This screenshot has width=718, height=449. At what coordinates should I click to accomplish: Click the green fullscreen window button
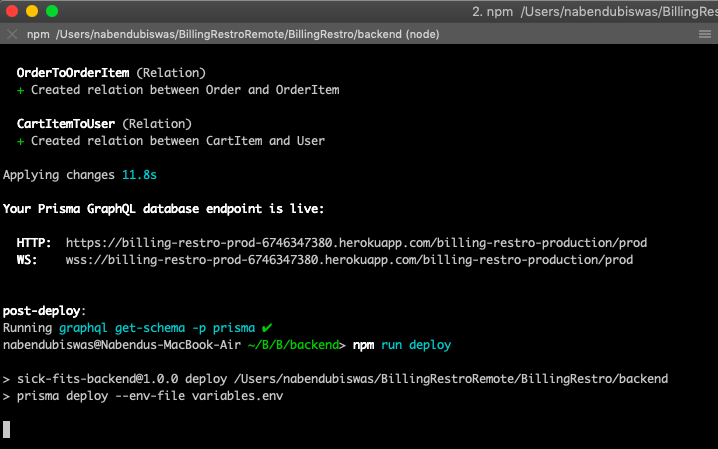coord(52,11)
